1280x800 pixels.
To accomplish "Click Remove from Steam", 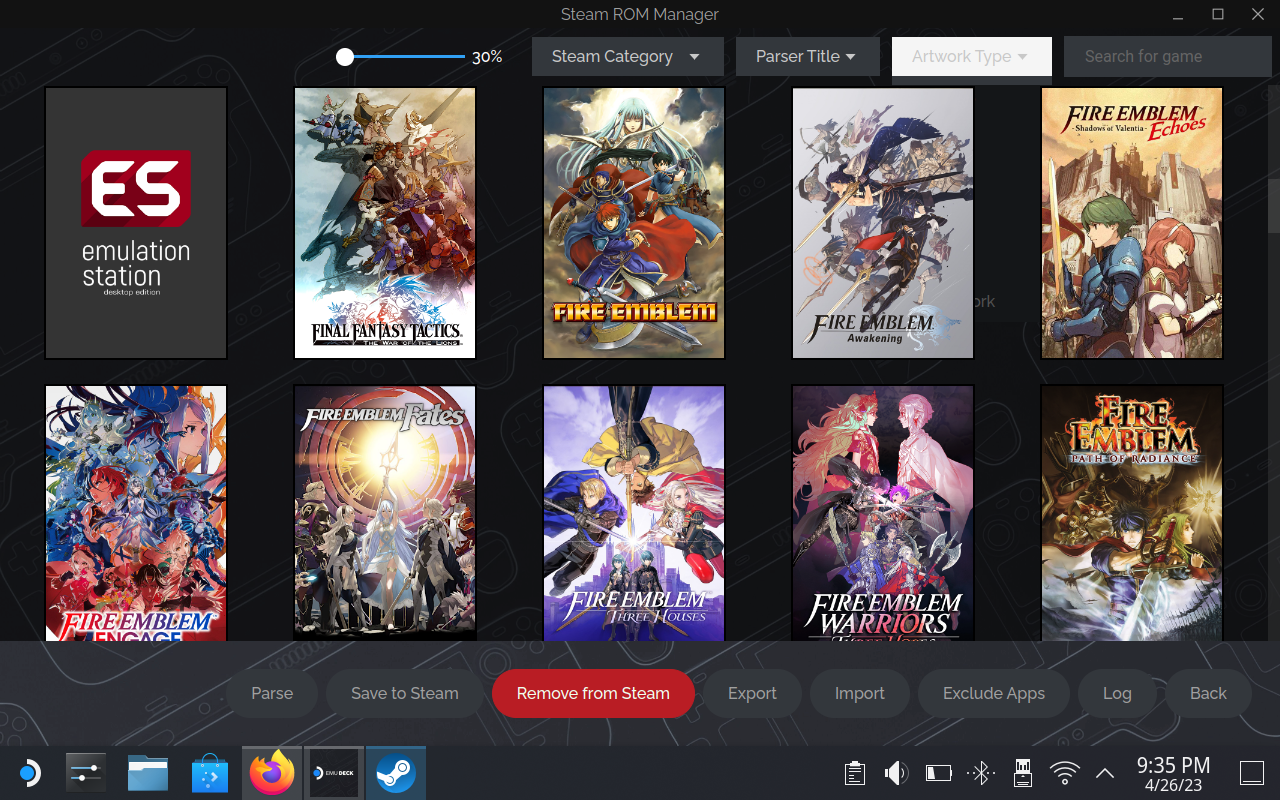I will (593, 693).
